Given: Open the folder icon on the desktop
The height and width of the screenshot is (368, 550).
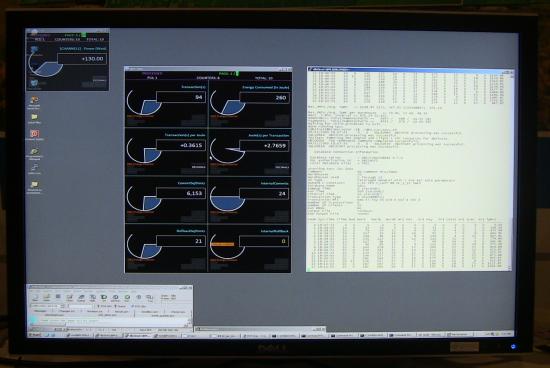Looking at the screenshot, I should pyautogui.click(x=34, y=117).
